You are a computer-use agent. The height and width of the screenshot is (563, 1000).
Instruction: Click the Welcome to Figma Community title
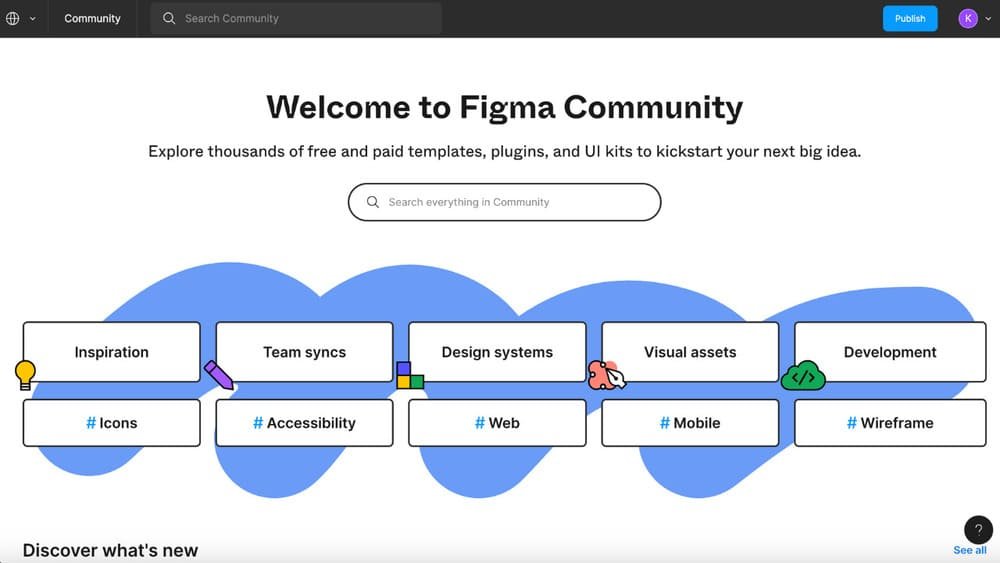point(504,107)
